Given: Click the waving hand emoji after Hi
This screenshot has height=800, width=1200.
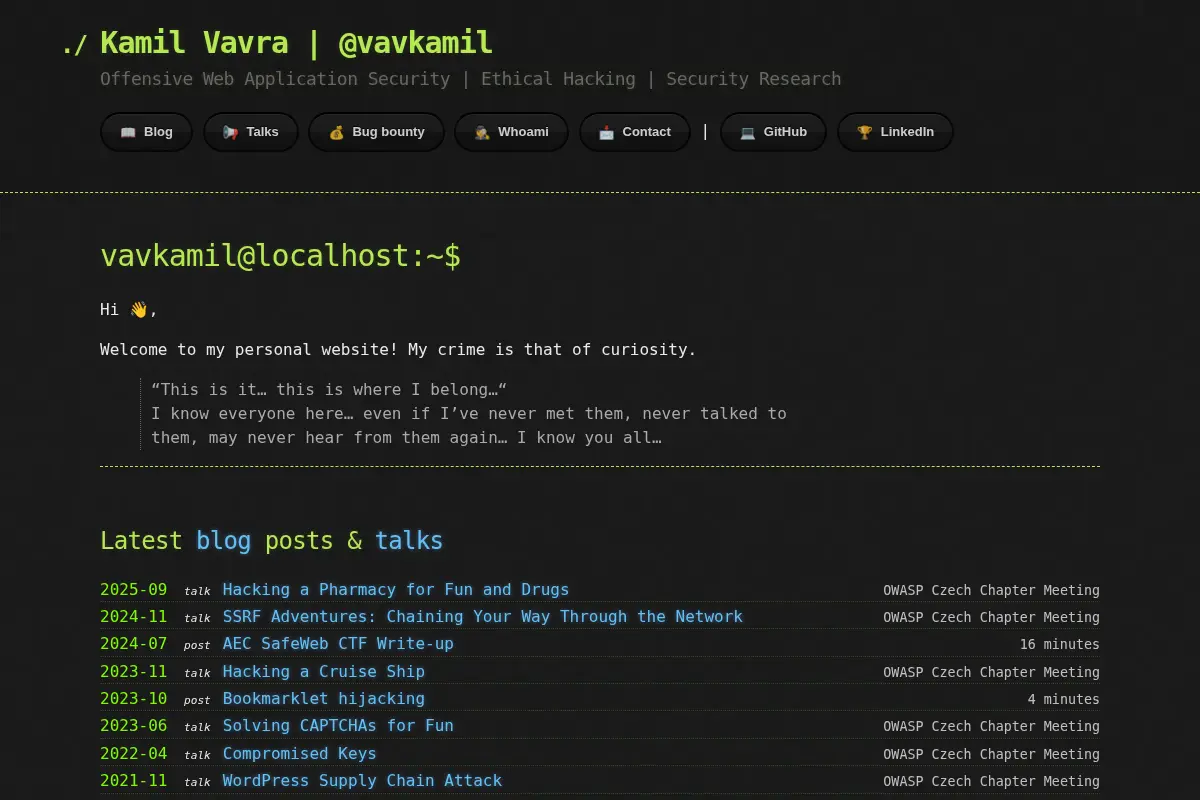Looking at the screenshot, I should click(138, 309).
